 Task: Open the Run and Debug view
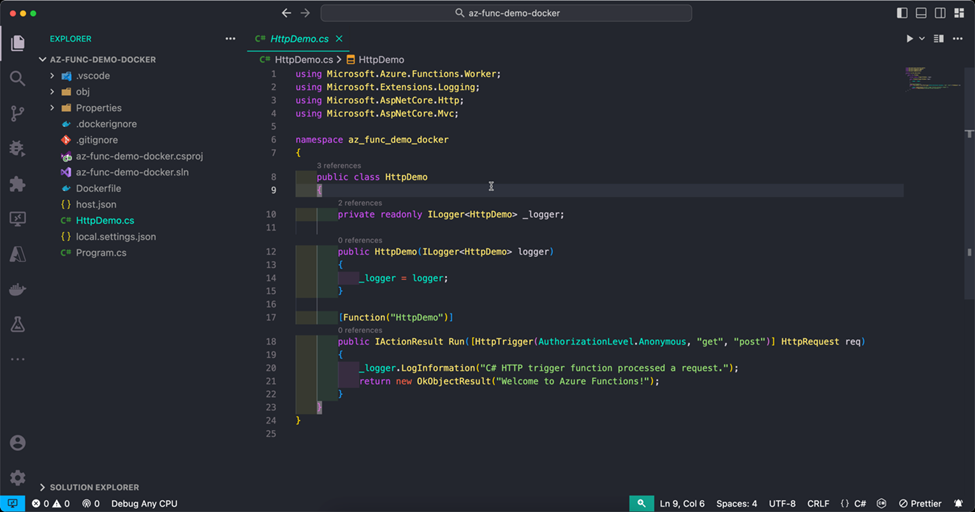[x=17, y=148]
